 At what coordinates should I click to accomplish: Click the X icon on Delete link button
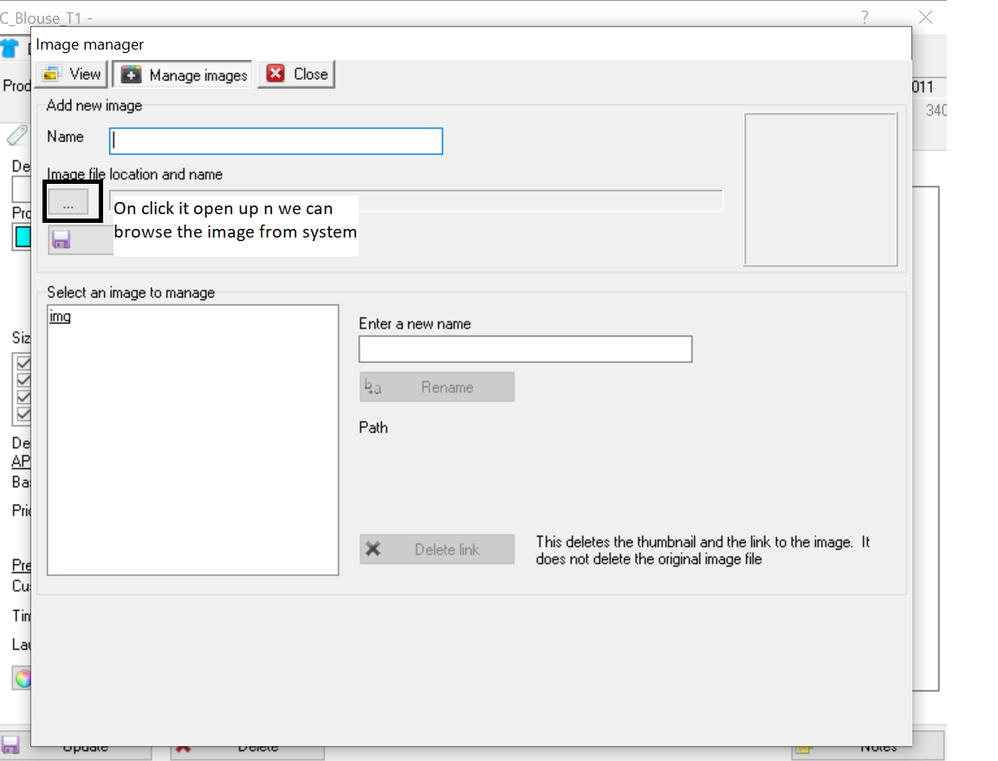tap(373, 548)
